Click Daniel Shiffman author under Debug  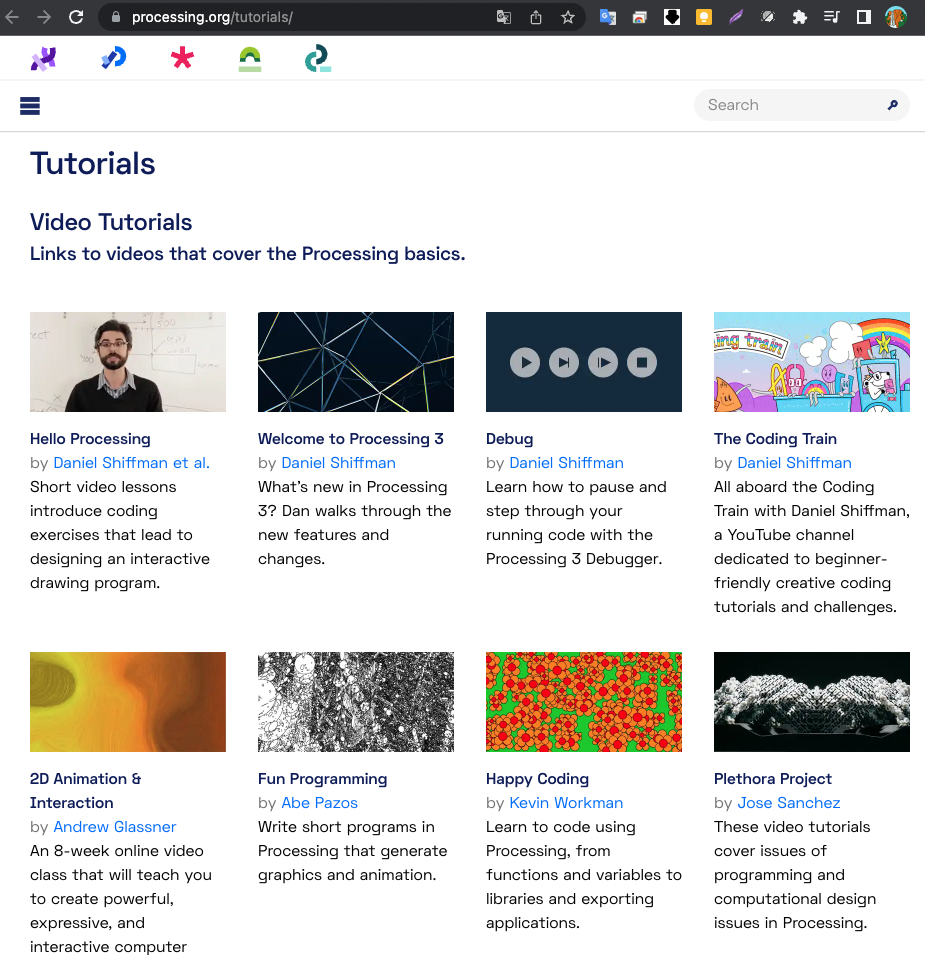(566, 463)
